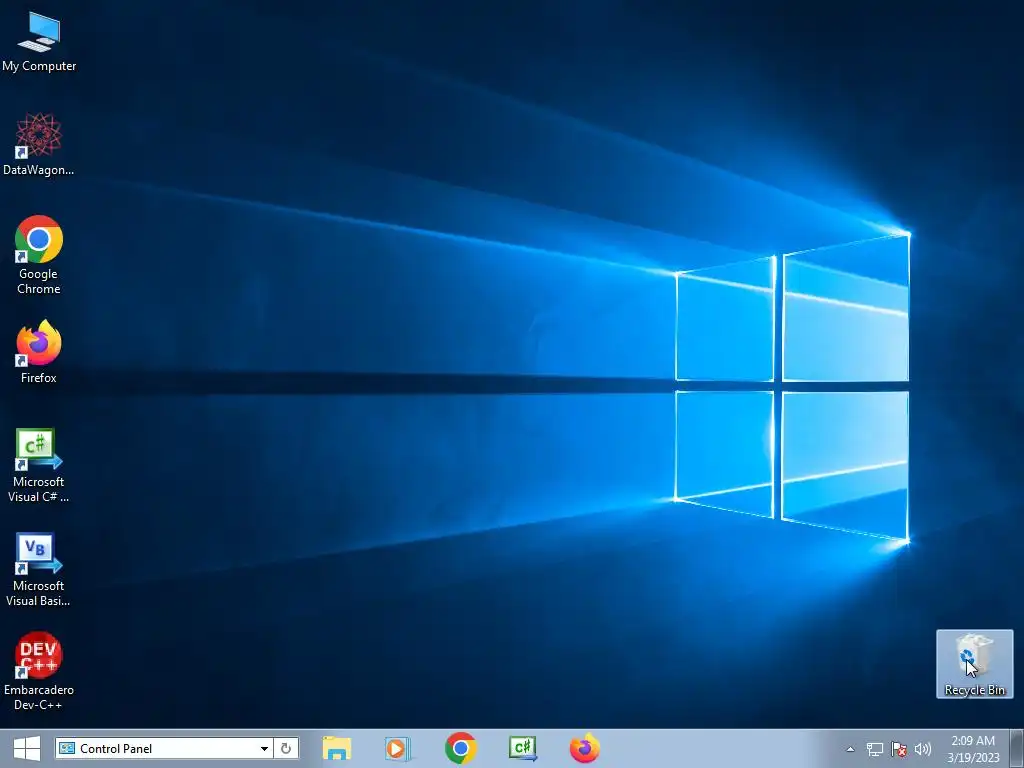
Task: Click the volume speaker tray icon
Action: [x=923, y=749]
